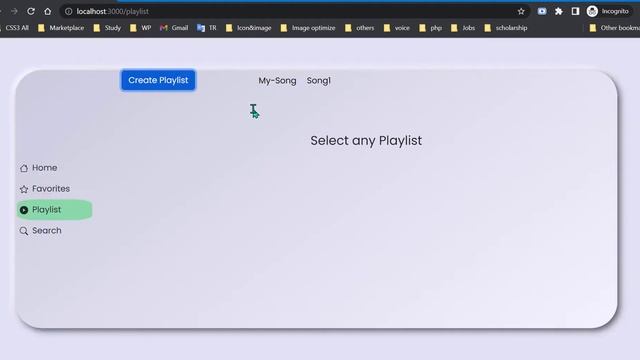Click the Favorites star icon

24,189
